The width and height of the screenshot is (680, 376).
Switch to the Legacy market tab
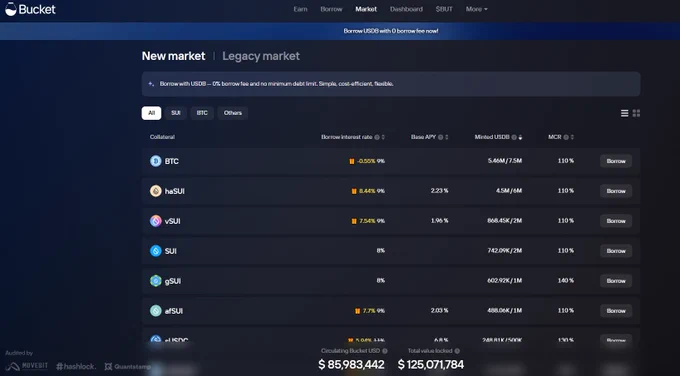click(261, 56)
